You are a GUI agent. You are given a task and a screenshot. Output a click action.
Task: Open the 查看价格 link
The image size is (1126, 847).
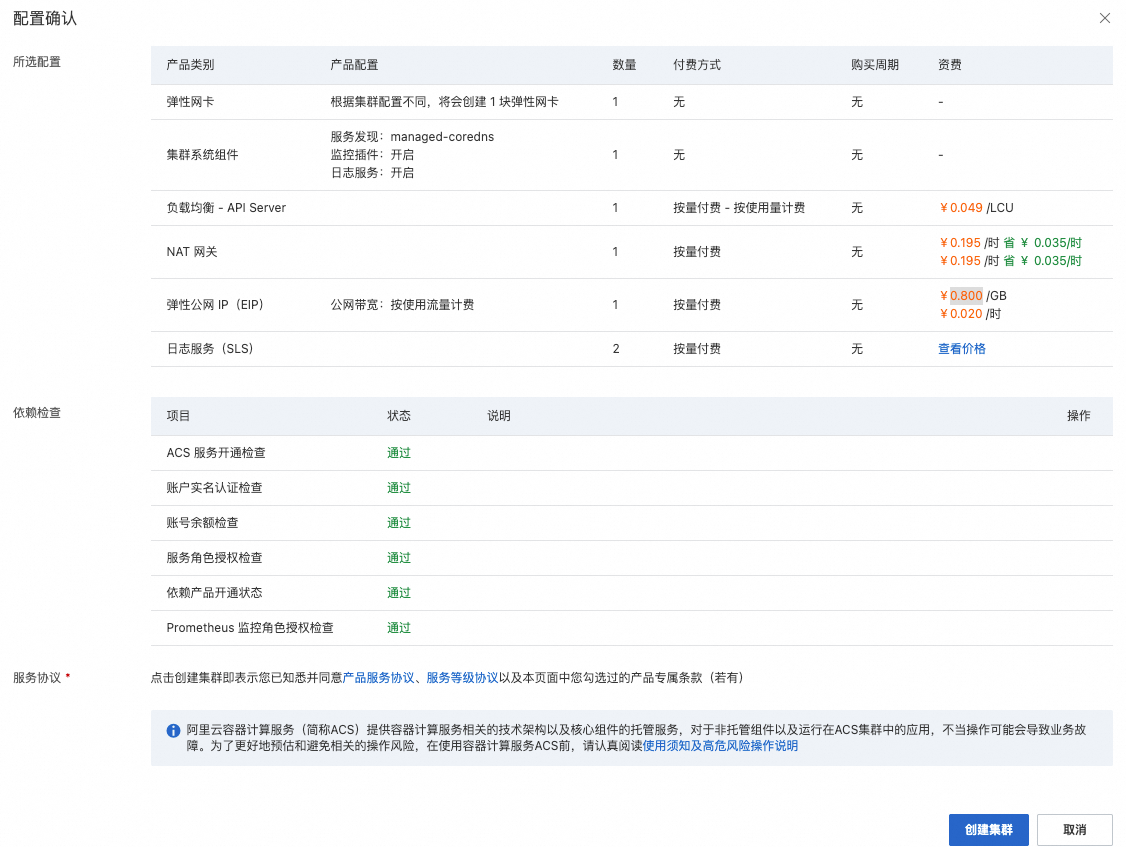click(x=962, y=348)
